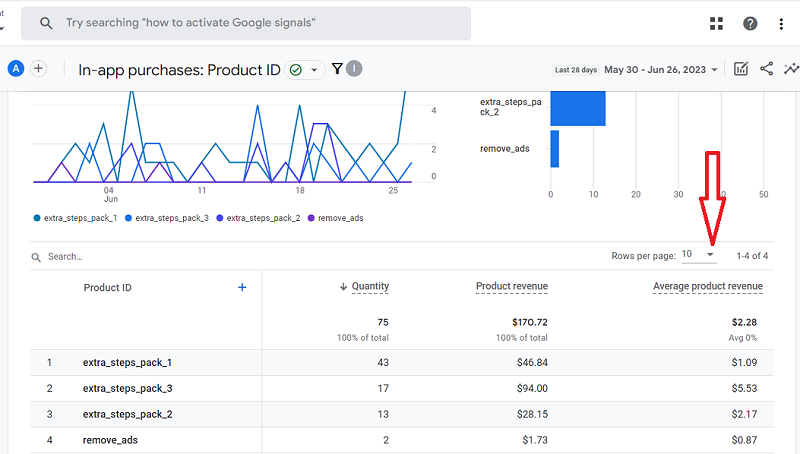Click the share report icon

click(x=767, y=69)
